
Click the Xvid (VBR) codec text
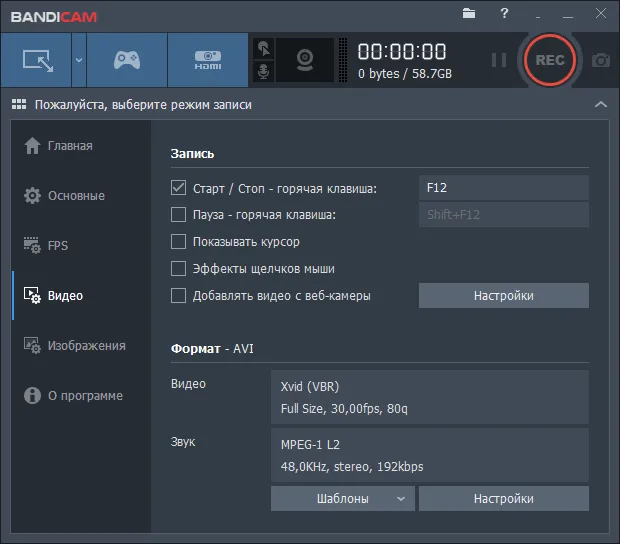310,386
